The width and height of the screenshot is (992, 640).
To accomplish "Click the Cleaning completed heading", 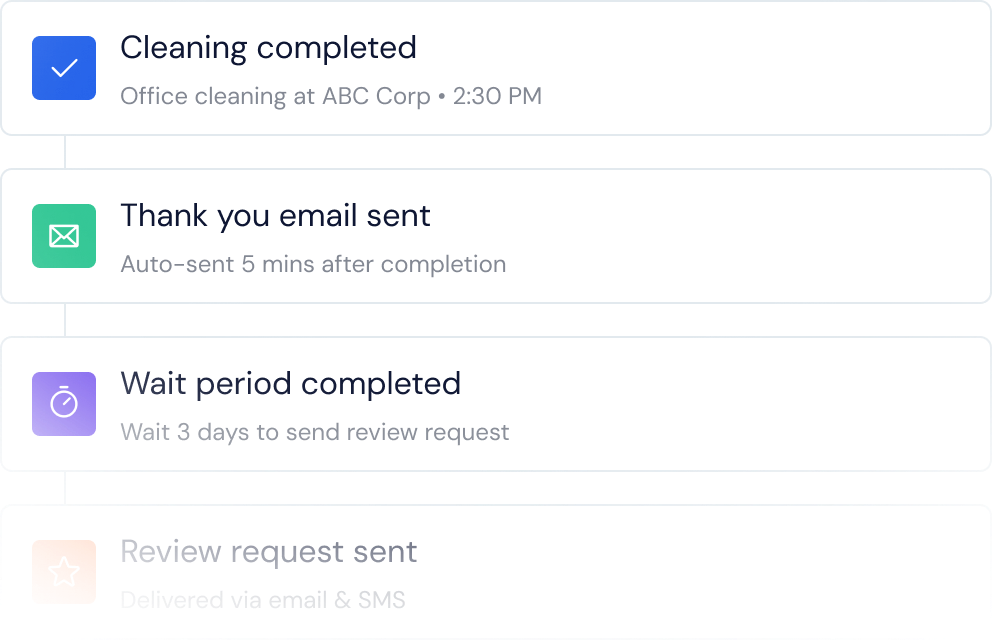I will [x=268, y=47].
